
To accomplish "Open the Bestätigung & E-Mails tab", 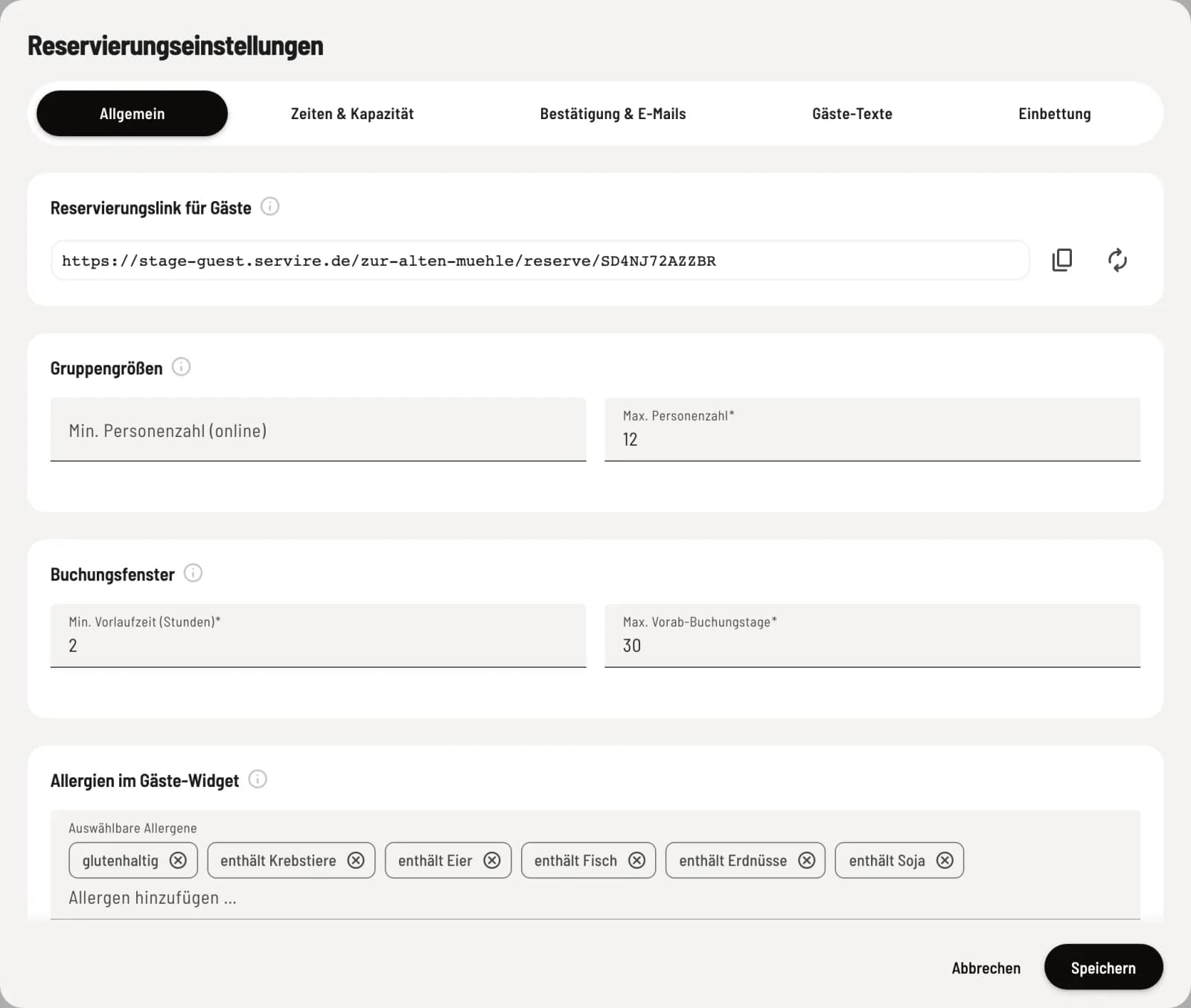I will click(x=613, y=113).
